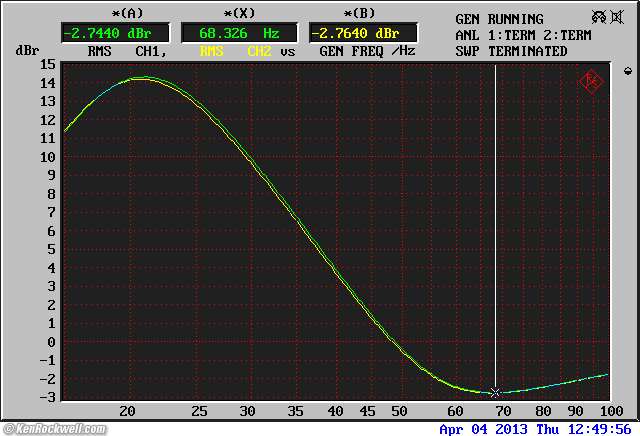Viewport: 640px width, 436px height.
Task: Click the red diamond icon on graph
Action: [x=591, y=80]
